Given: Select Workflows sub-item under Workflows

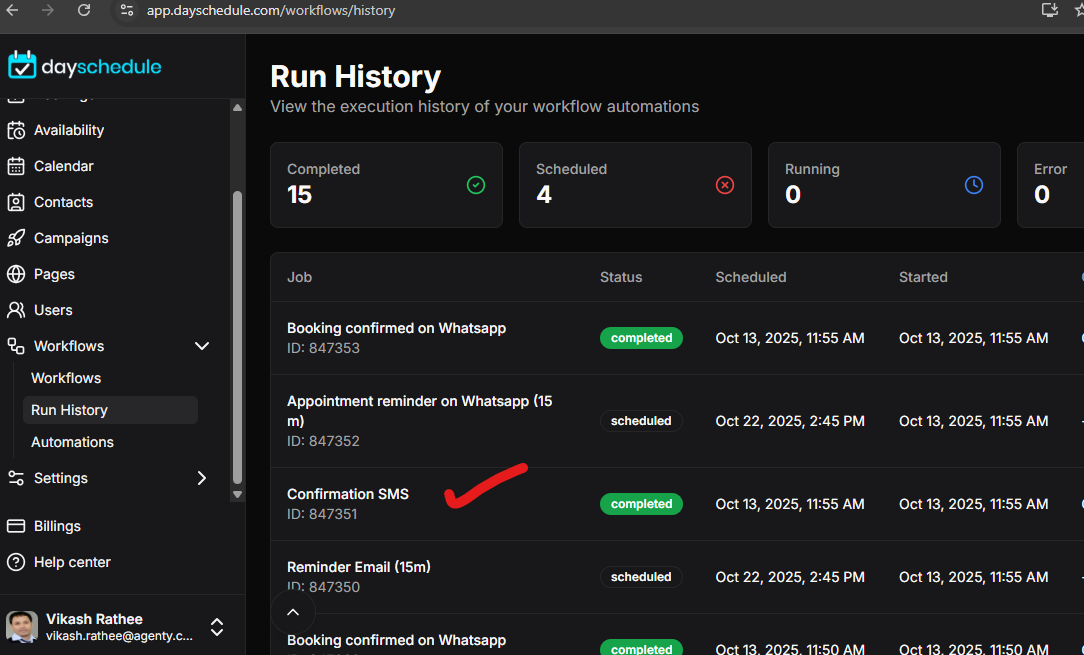Looking at the screenshot, I should point(66,378).
